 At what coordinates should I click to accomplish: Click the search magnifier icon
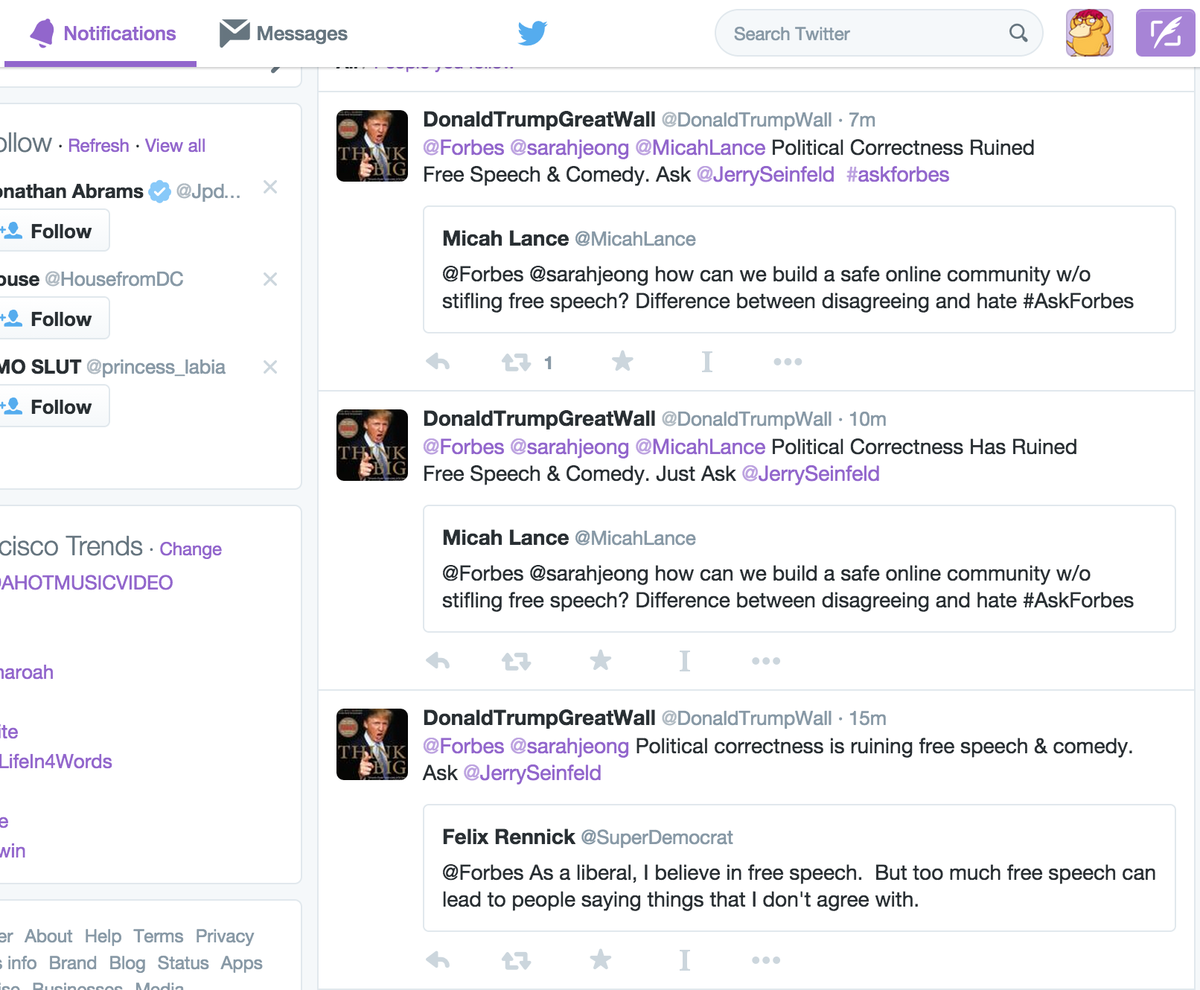coord(1018,33)
